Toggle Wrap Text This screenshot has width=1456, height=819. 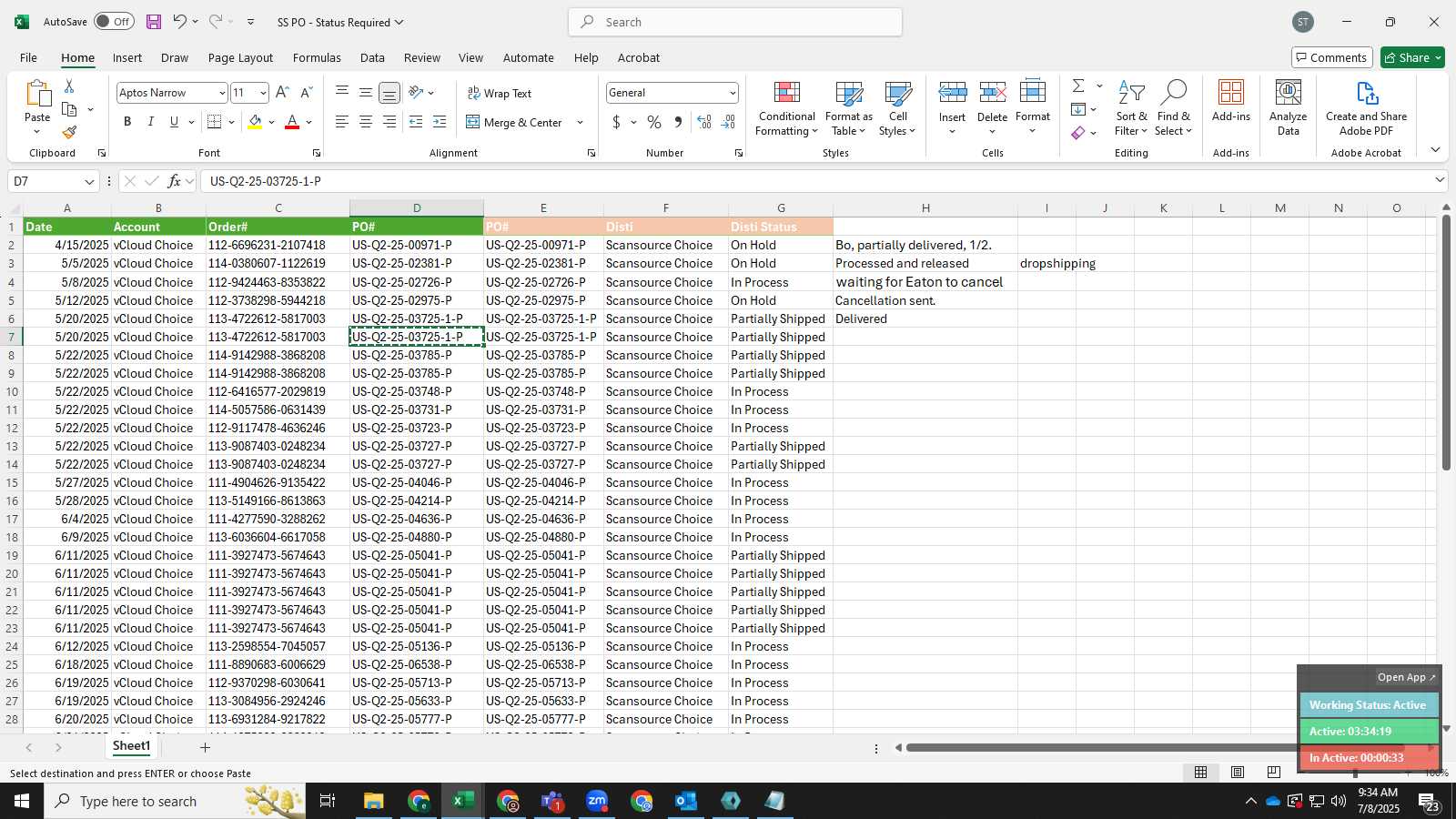pyautogui.click(x=500, y=94)
